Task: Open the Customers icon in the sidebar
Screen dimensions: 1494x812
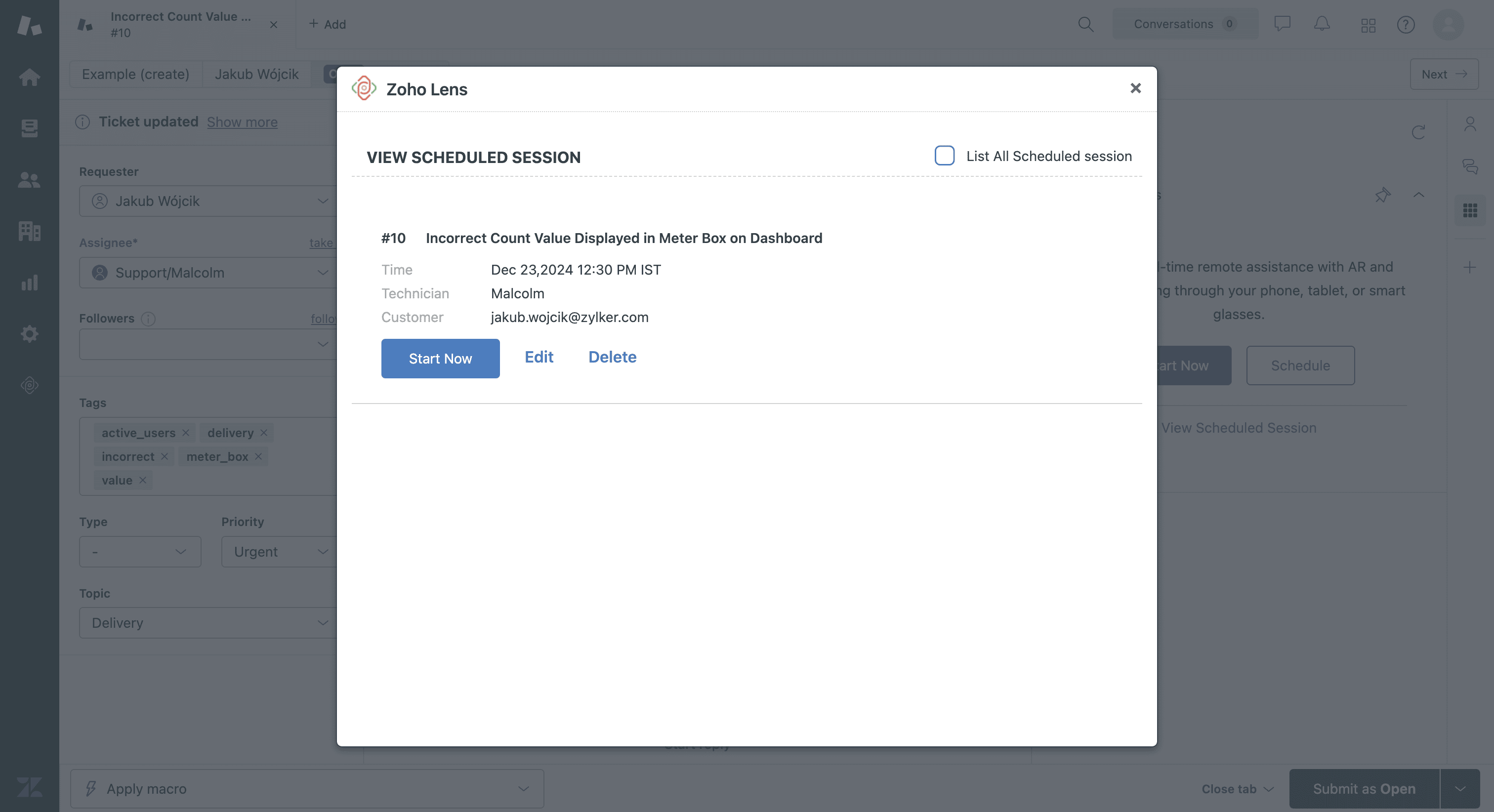Action: coord(29,180)
